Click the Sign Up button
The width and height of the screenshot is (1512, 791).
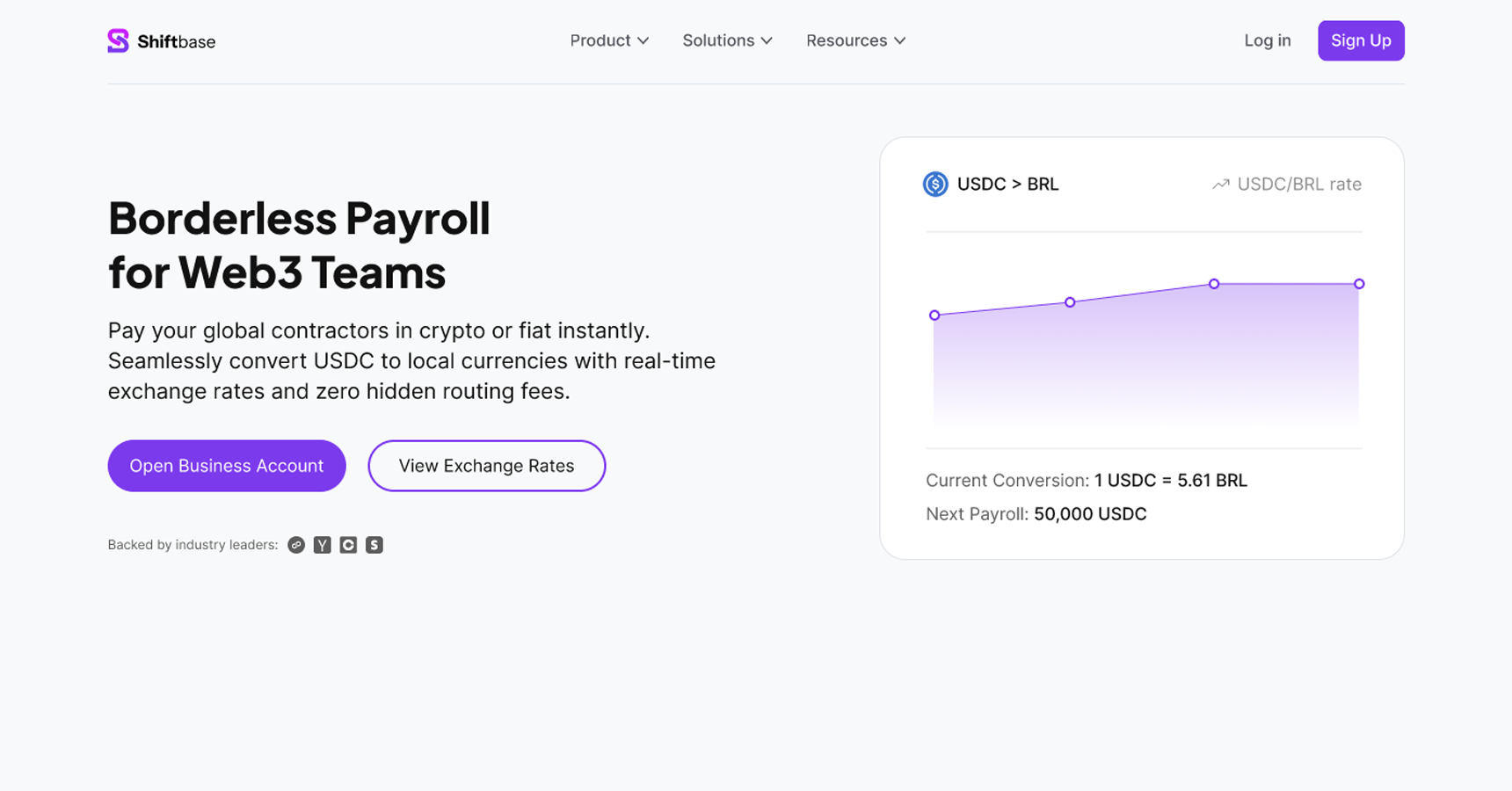tap(1361, 40)
